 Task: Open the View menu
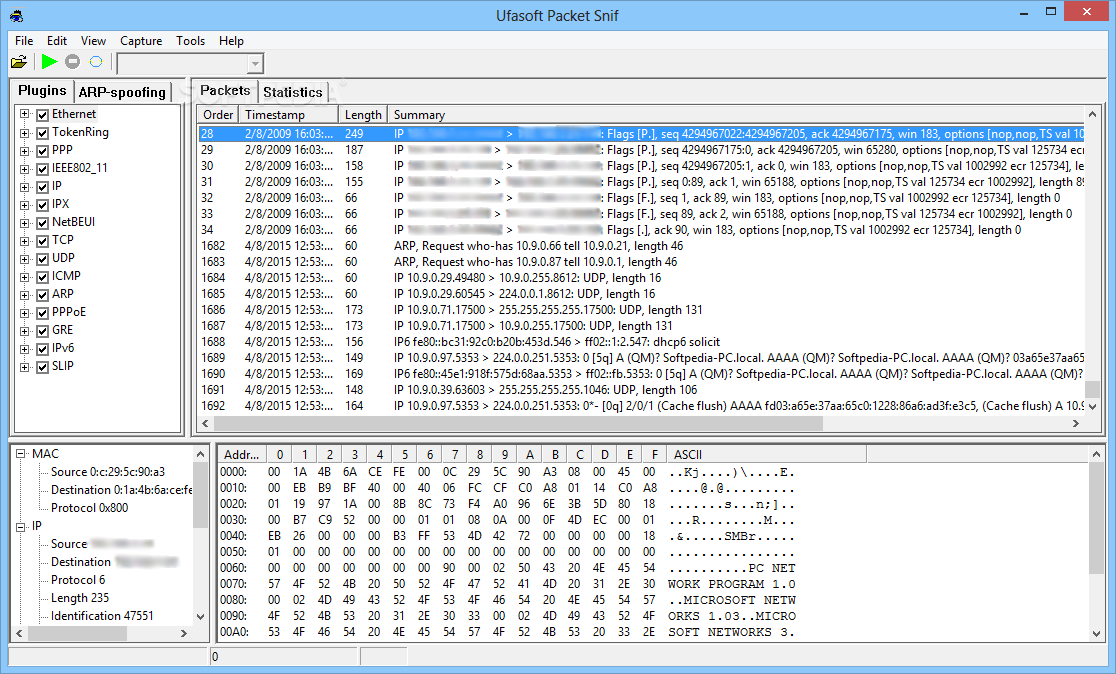(x=93, y=41)
